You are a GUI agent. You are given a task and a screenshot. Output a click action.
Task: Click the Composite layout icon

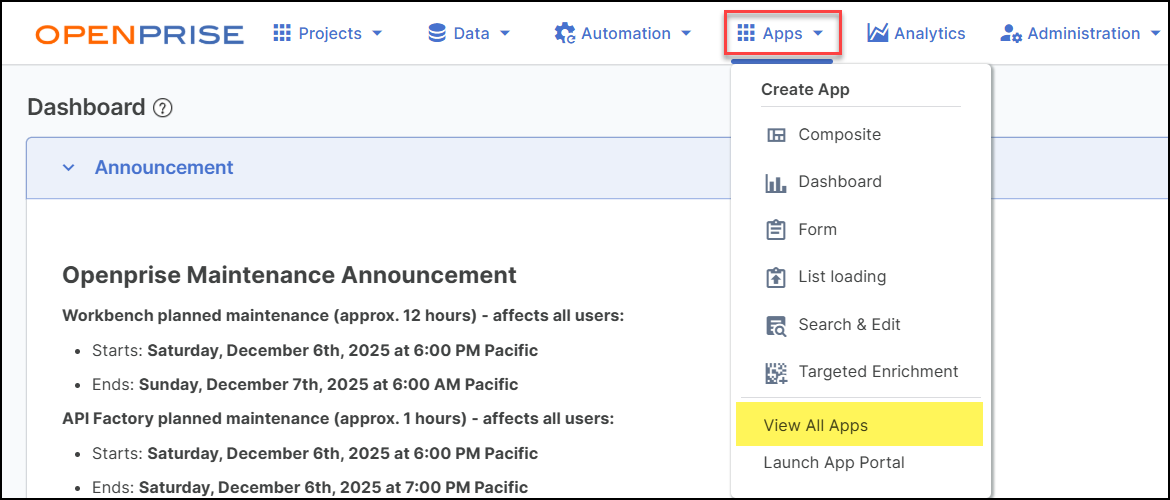click(x=776, y=135)
